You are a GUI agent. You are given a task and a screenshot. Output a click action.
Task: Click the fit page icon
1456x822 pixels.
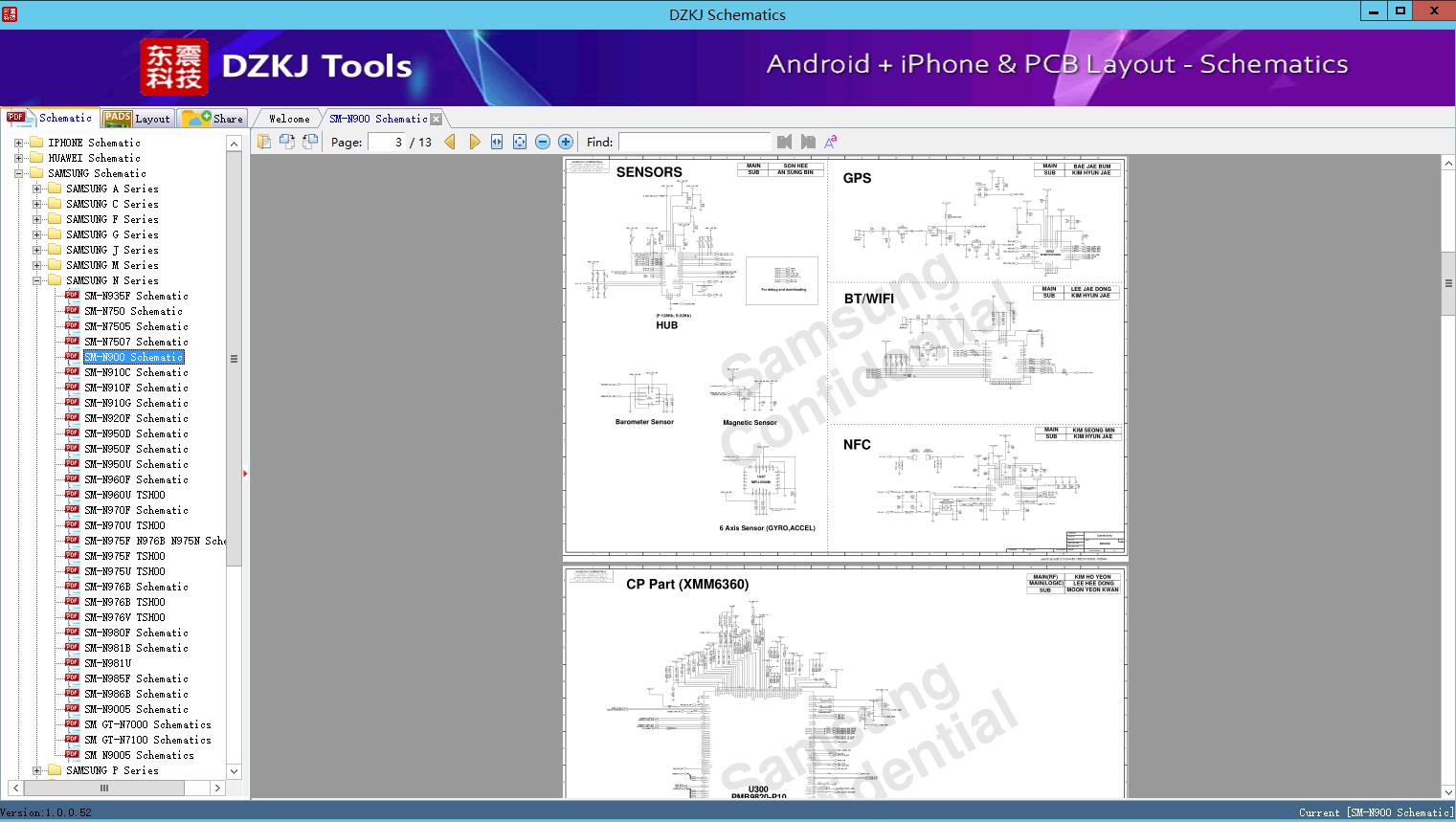pyautogui.click(x=520, y=142)
